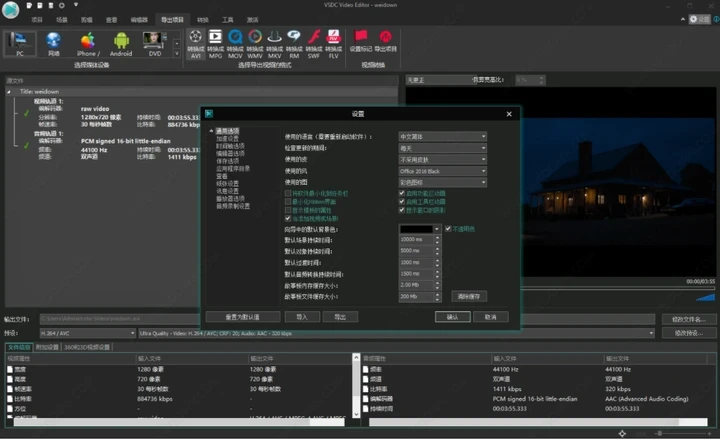Pick the Android export device
This screenshot has height=440, width=720.
point(121,44)
